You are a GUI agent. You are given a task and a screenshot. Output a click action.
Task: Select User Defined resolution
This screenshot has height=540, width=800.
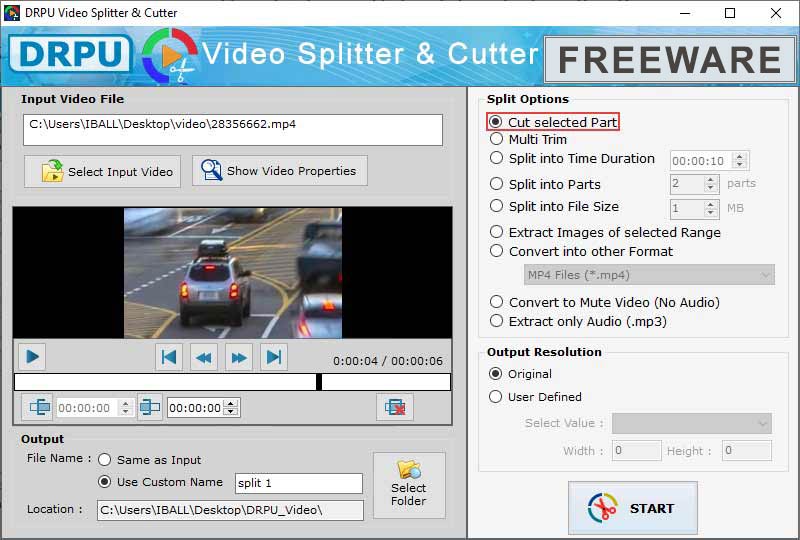pos(535,397)
